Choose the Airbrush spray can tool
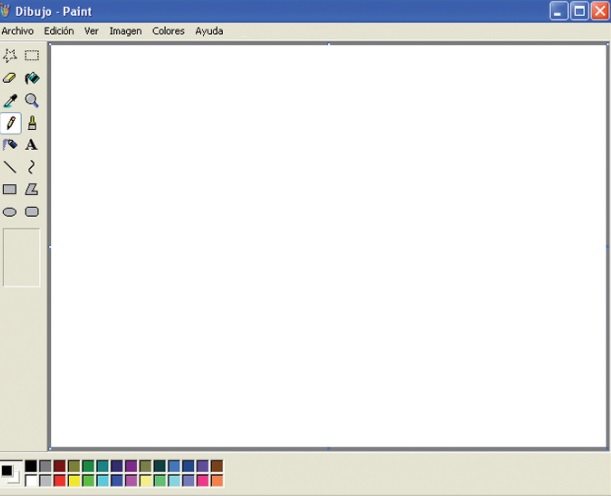This screenshot has width=611, height=496. coord(10,145)
